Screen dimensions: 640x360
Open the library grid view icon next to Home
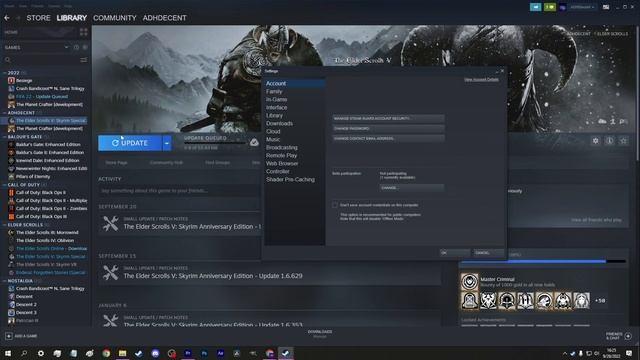pos(84,32)
